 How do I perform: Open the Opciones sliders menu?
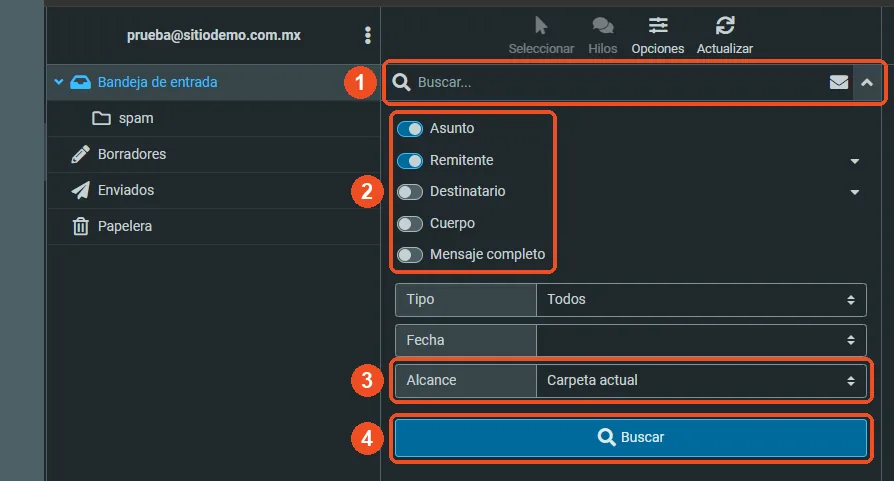click(657, 35)
